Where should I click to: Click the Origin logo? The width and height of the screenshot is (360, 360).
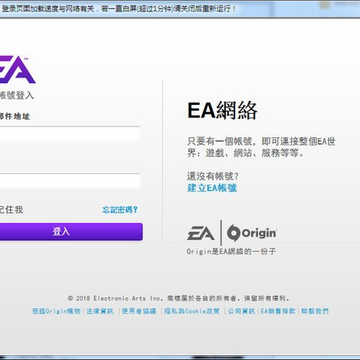point(252,233)
